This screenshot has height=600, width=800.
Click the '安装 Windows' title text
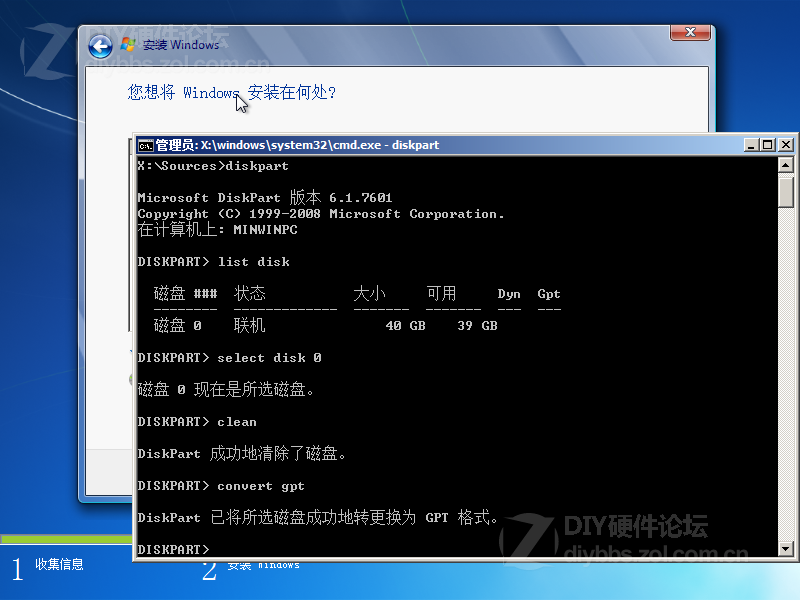pos(181,45)
